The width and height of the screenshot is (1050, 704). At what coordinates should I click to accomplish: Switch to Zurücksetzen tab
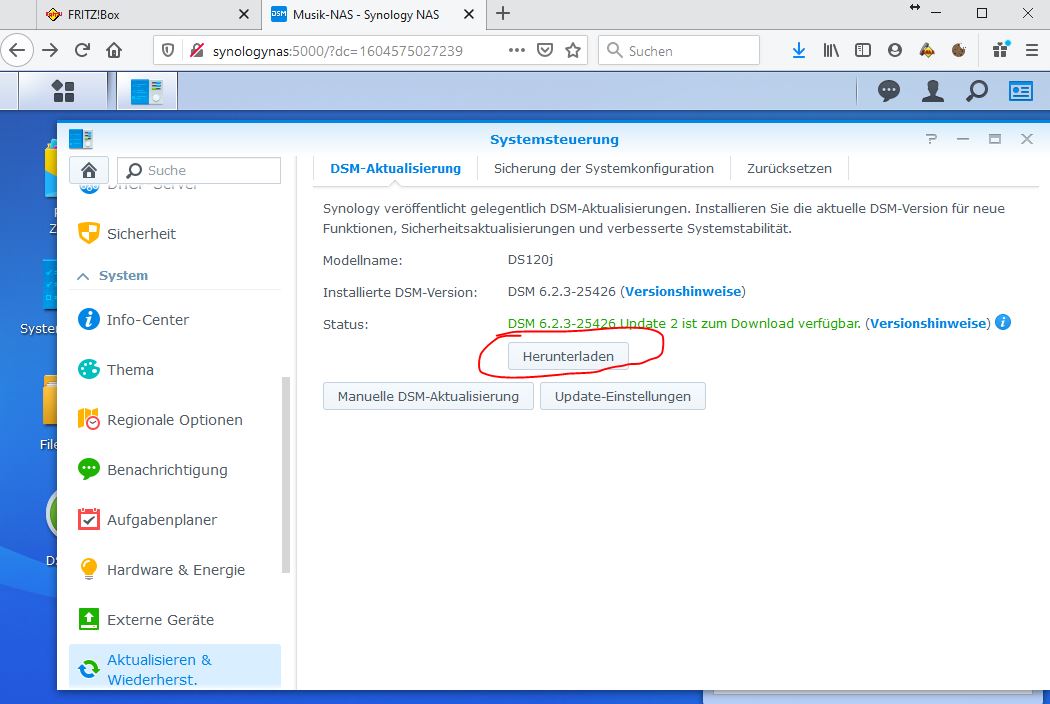(789, 169)
